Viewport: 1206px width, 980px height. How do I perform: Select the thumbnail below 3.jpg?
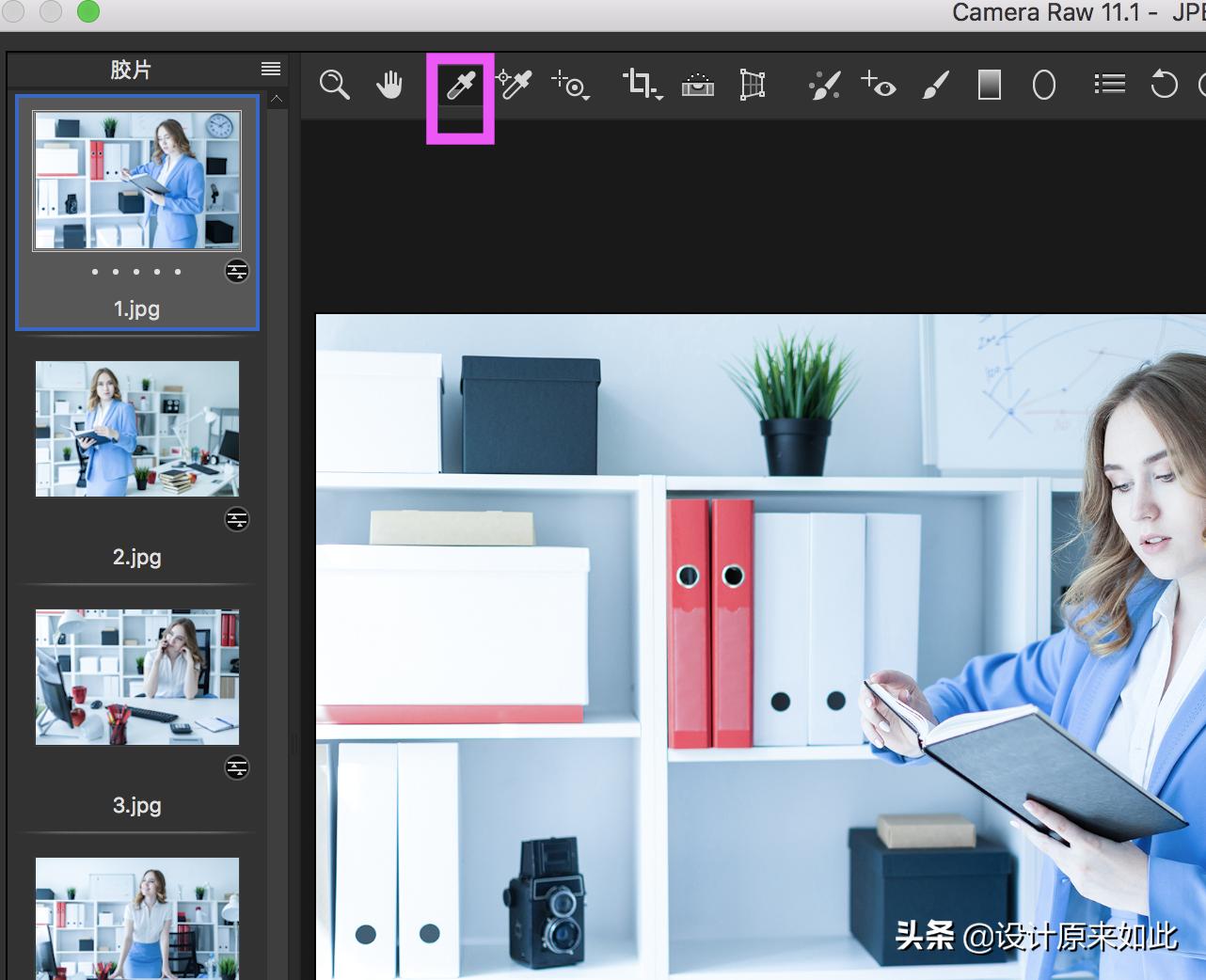click(x=137, y=919)
